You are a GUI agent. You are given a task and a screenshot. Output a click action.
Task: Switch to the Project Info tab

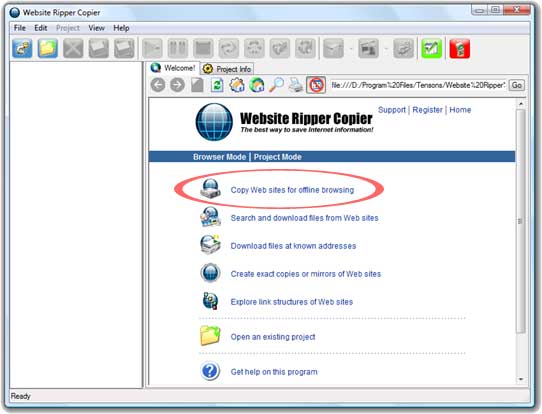pos(227,69)
